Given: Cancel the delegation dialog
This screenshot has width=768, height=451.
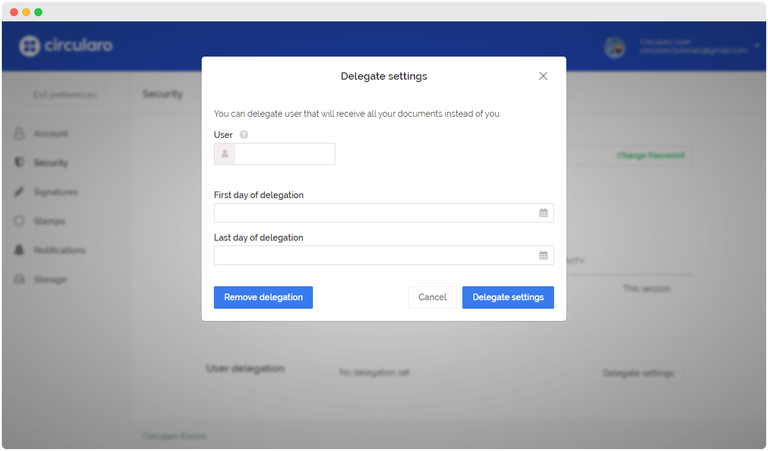Looking at the screenshot, I should pos(432,297).
